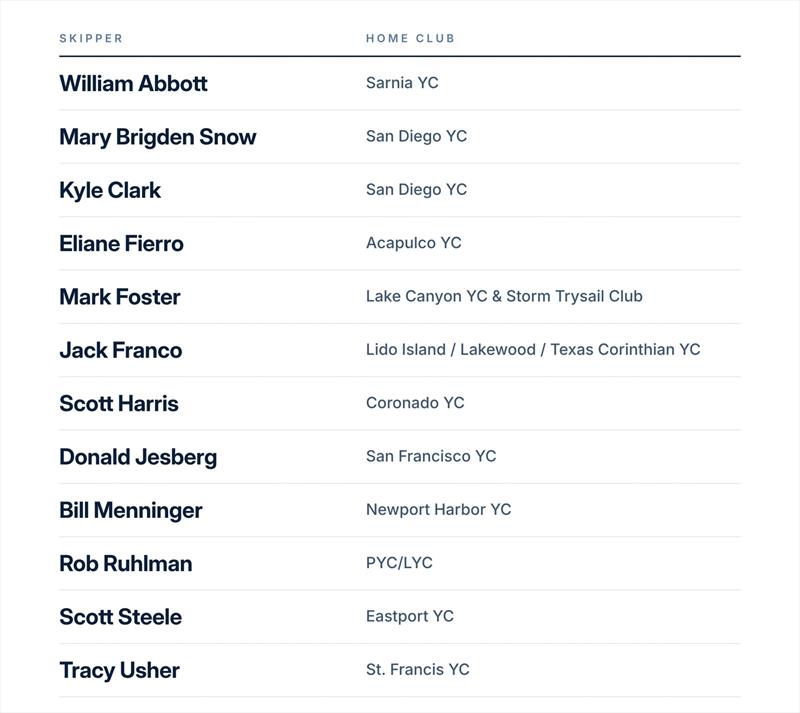Open Mary Brigden Snow's entry

pyautogui.click(x=158, y=137)
